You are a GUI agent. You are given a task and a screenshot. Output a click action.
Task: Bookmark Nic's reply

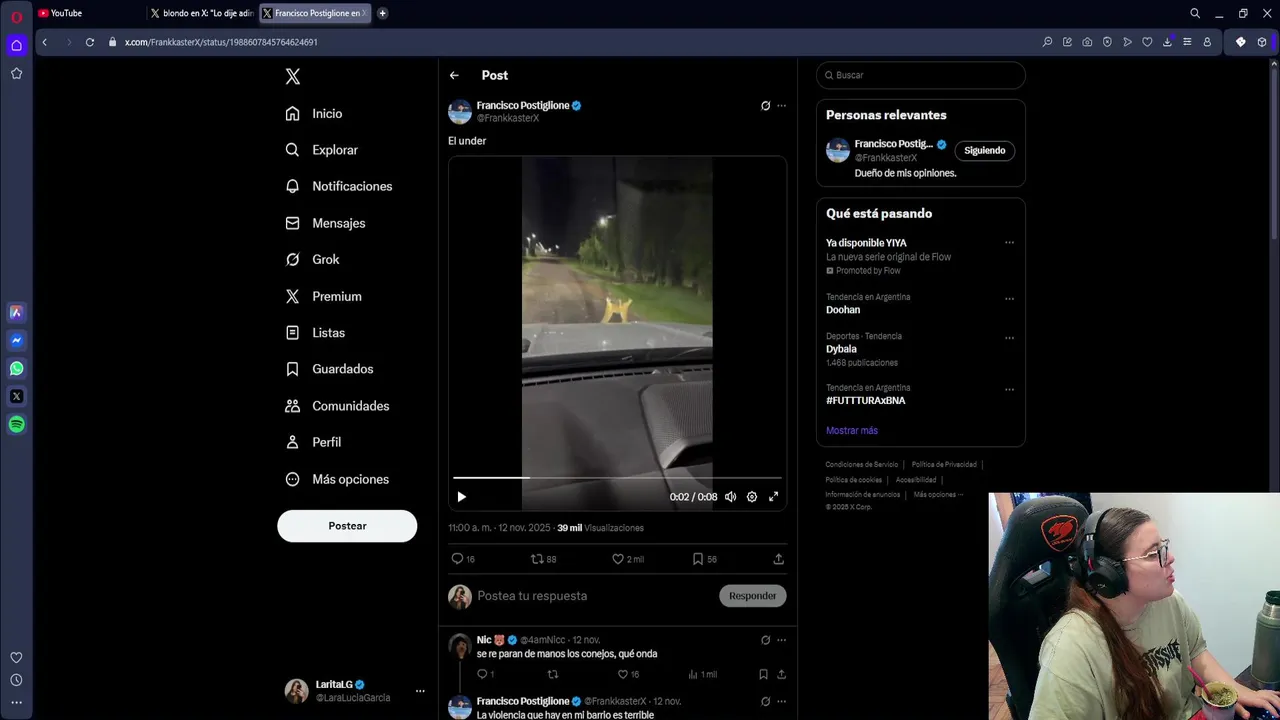(763, 674)
